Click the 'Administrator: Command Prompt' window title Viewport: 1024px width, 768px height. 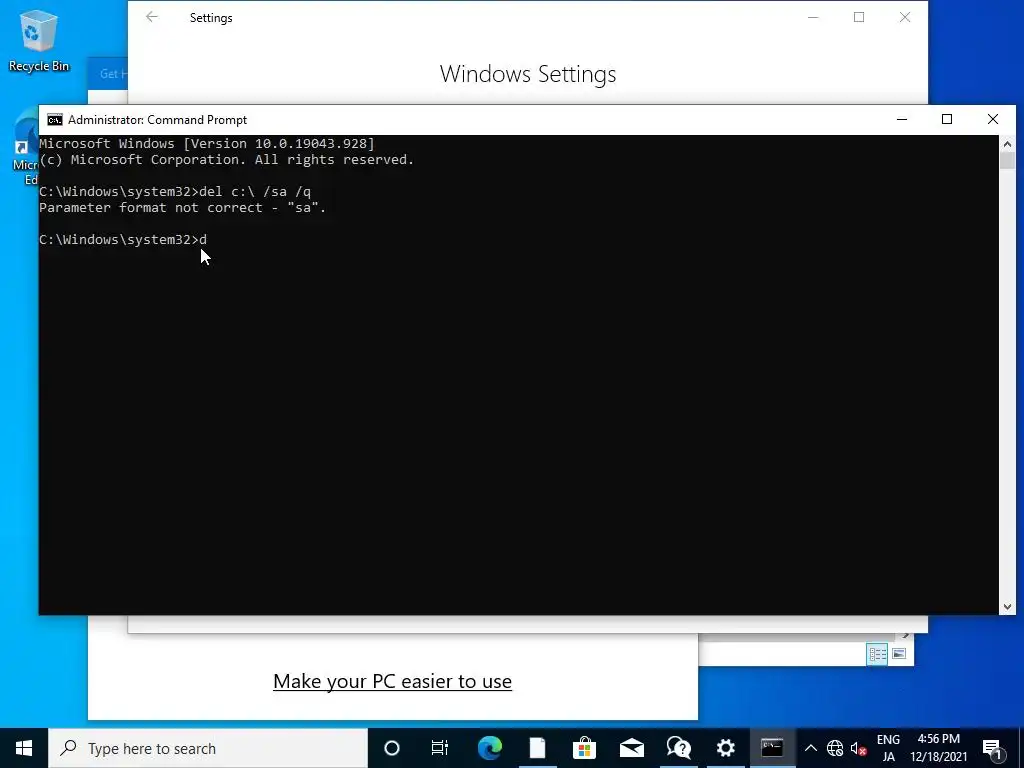tap(157, 120)
